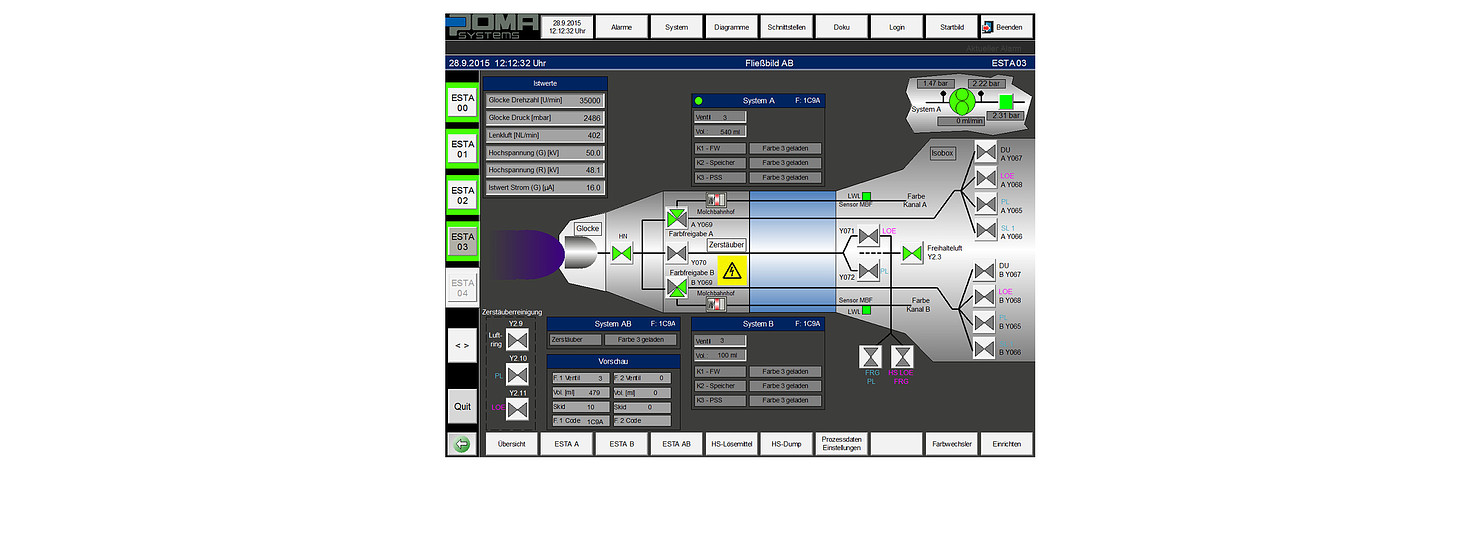Click the '< >' station navigation button

[x=462, y=345]
